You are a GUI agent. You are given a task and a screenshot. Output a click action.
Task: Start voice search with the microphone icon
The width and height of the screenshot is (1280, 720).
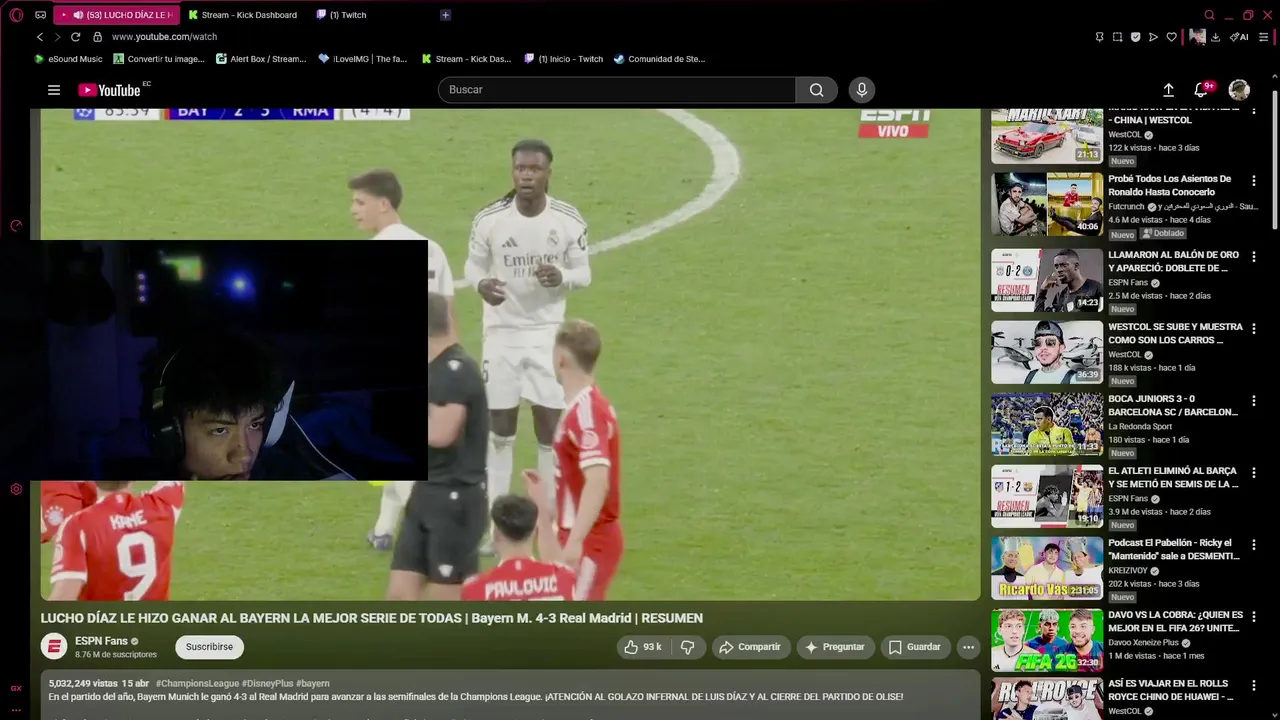pos(862,90)
